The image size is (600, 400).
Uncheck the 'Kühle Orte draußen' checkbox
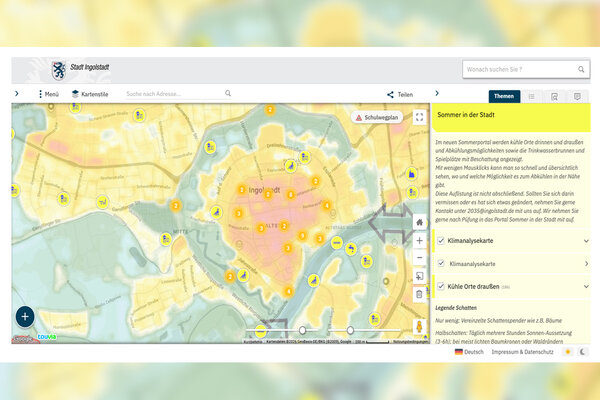[x=441, y=286]
